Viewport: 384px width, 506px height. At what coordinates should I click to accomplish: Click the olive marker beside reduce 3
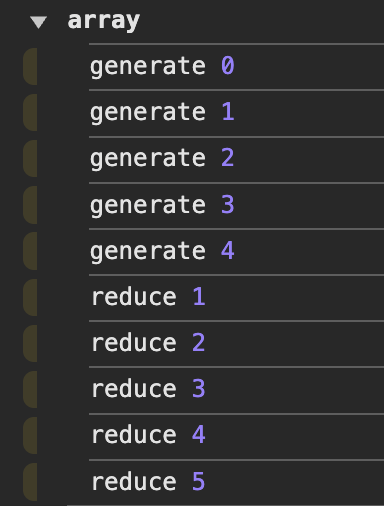point(30,389)
